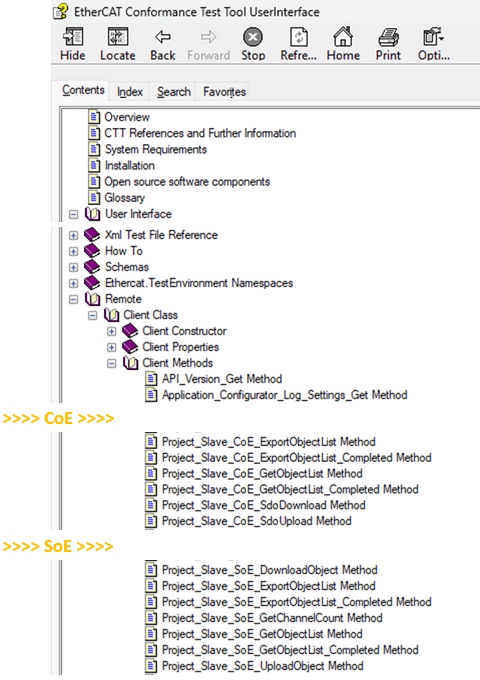Expand the Schemas node
Viewport: 480px width, 680px height.
click(x=74, y=268)
